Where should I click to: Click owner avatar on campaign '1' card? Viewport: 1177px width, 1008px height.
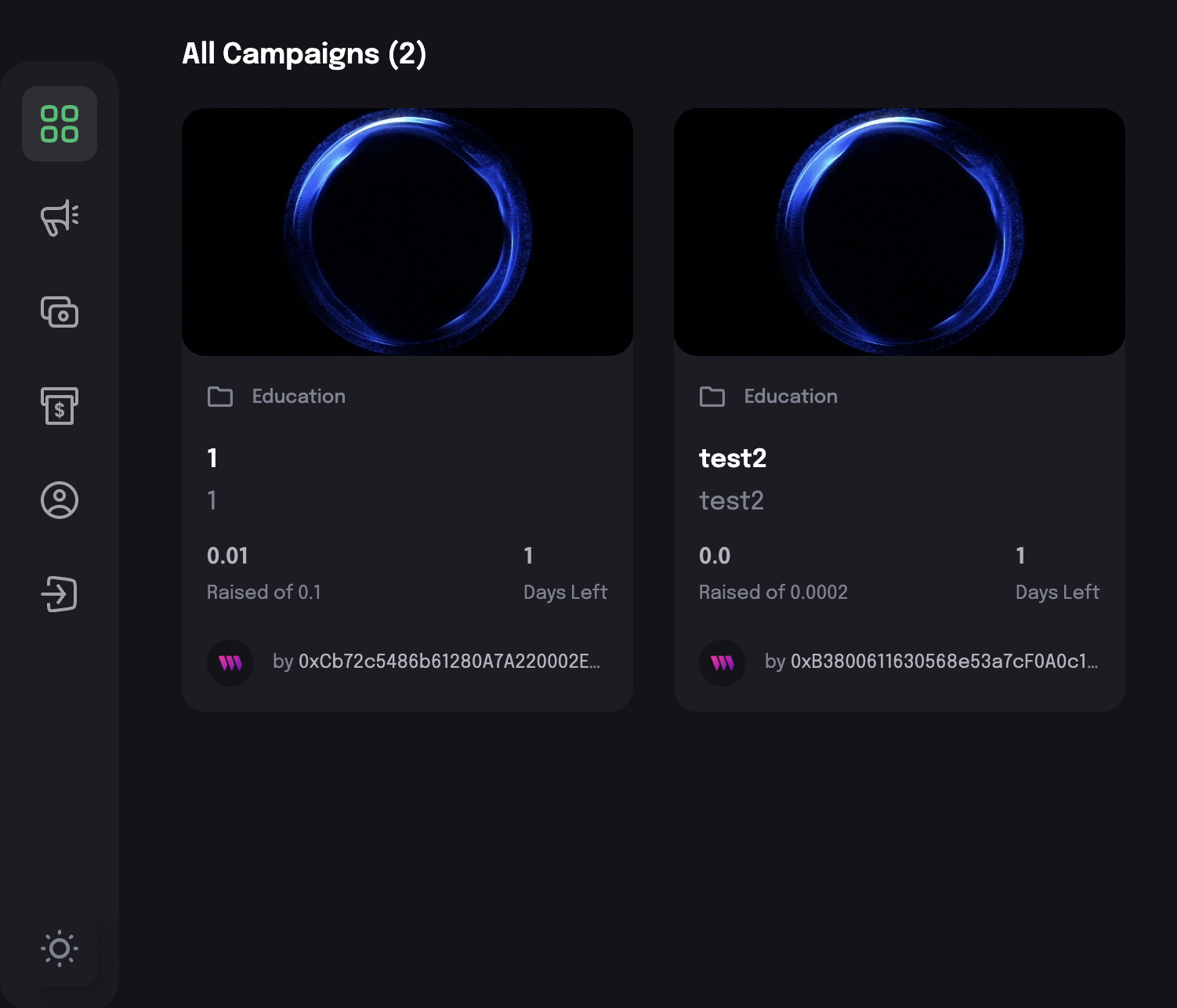pos(230,663)
